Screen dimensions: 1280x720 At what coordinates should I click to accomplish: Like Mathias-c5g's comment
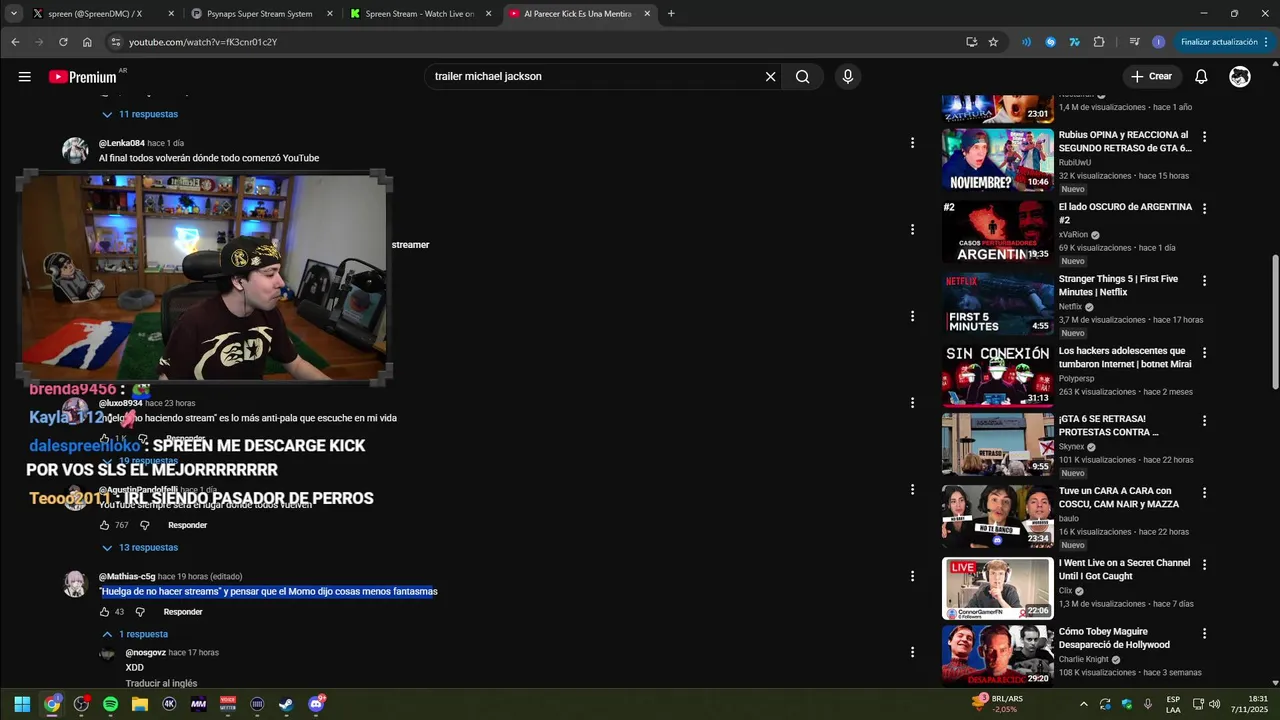click(104, 612)
